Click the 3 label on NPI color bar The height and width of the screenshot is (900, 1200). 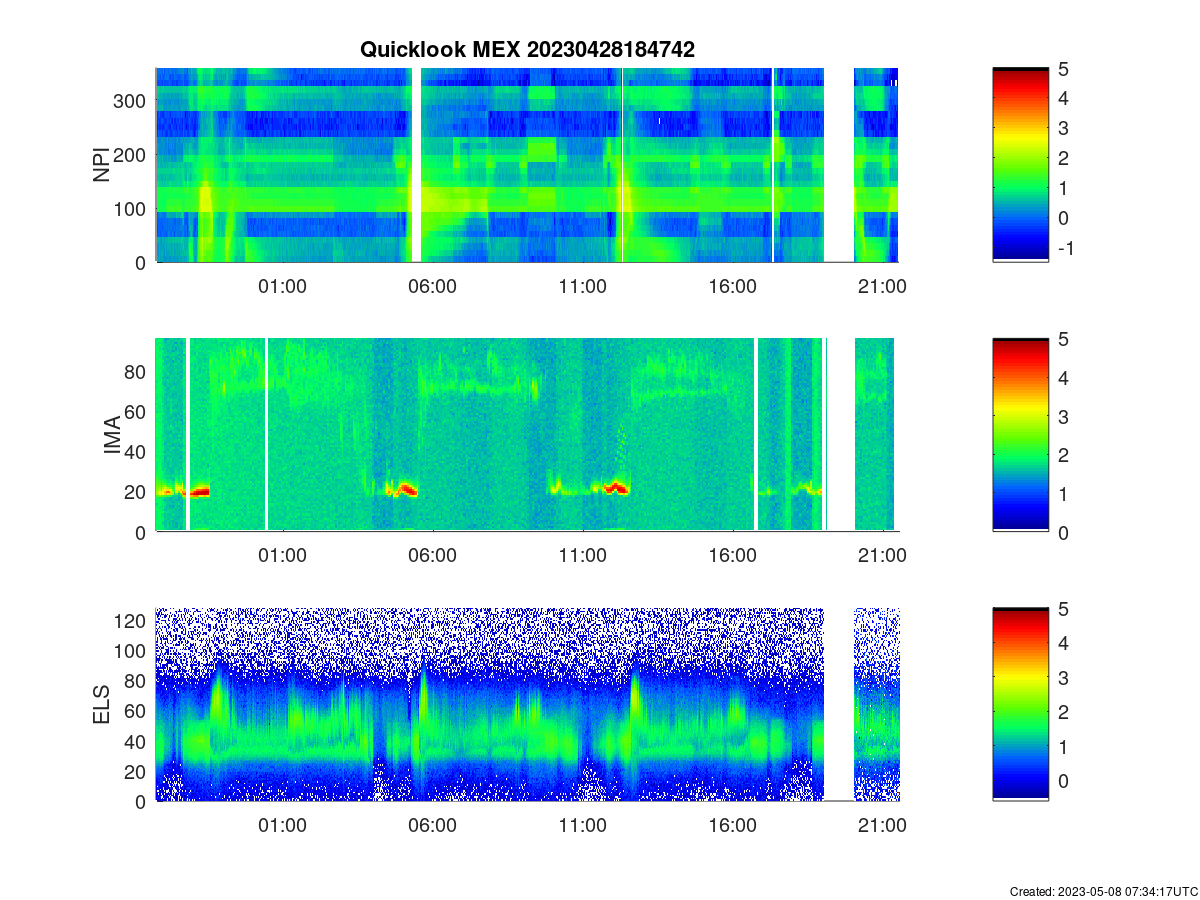tap(1064, 129)
